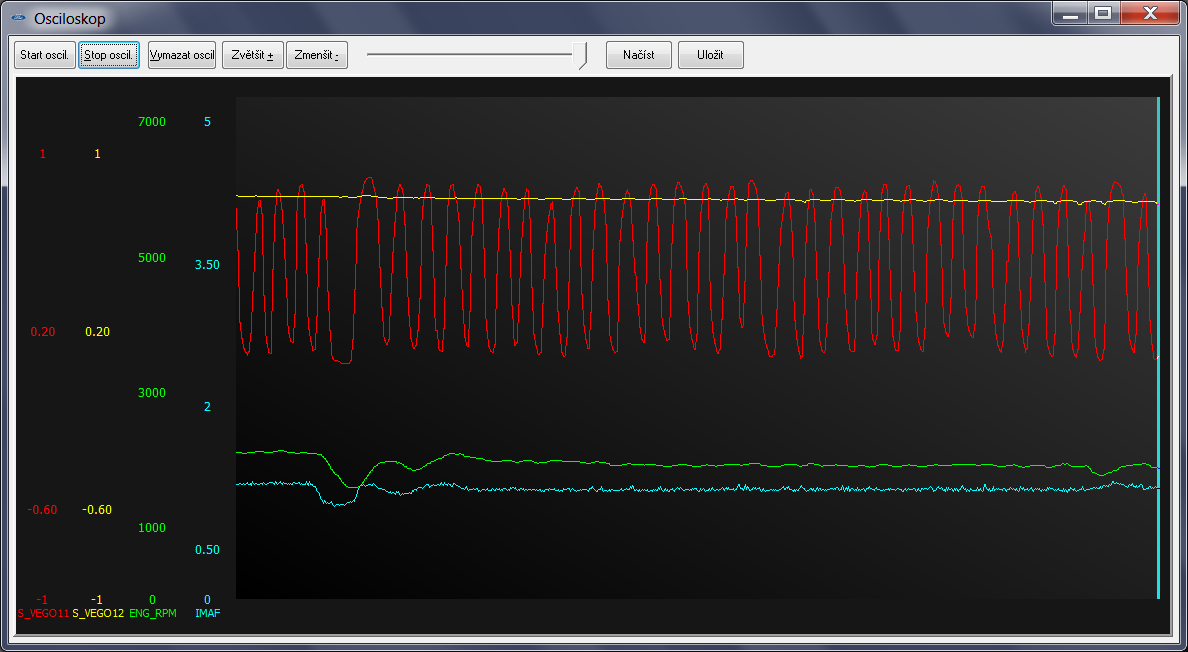Image resolution: width=1188 pixels, height=652 pixels.
Task: Stop the oscilloscope with Stop oscil.
Action: [x=109, y=55]
